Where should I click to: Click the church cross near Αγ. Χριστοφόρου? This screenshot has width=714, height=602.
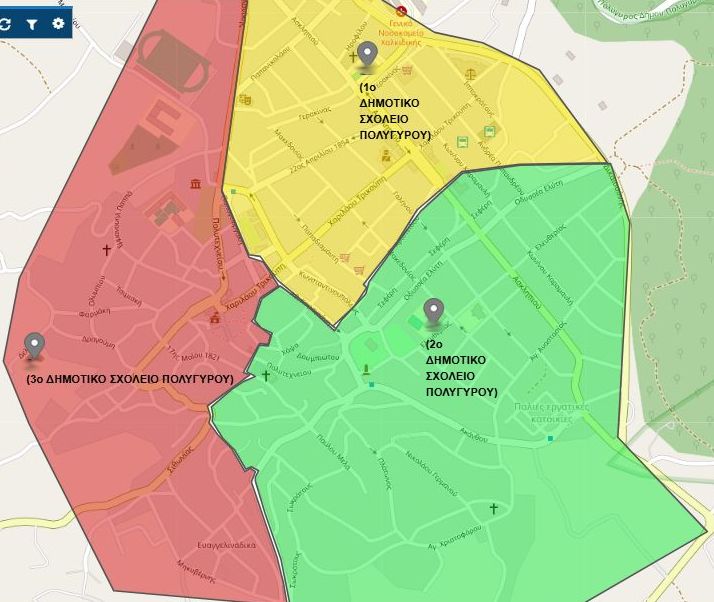pyautogui.click(x=493, y=509)
